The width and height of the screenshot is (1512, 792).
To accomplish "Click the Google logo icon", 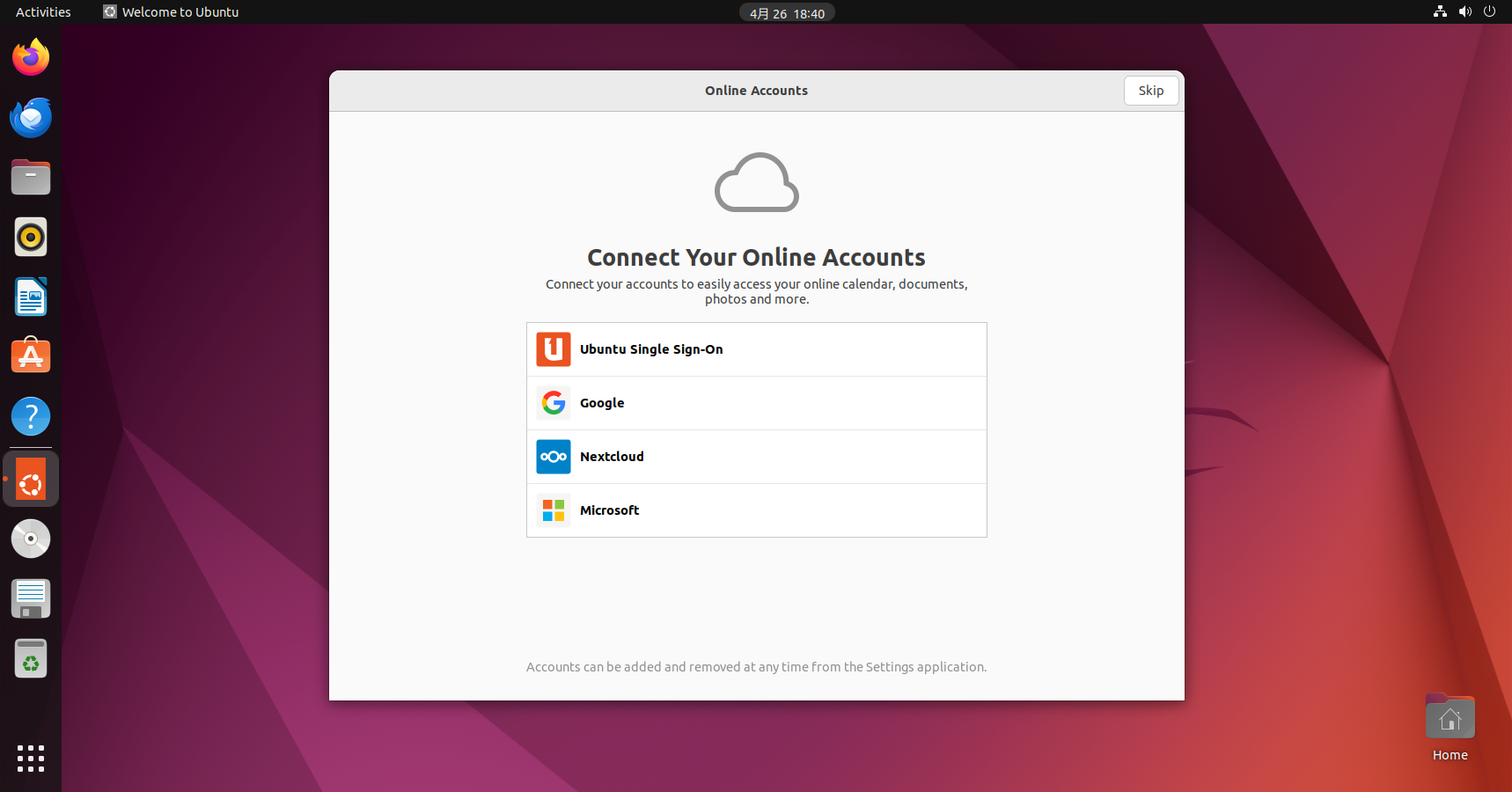I will (554, 403).
